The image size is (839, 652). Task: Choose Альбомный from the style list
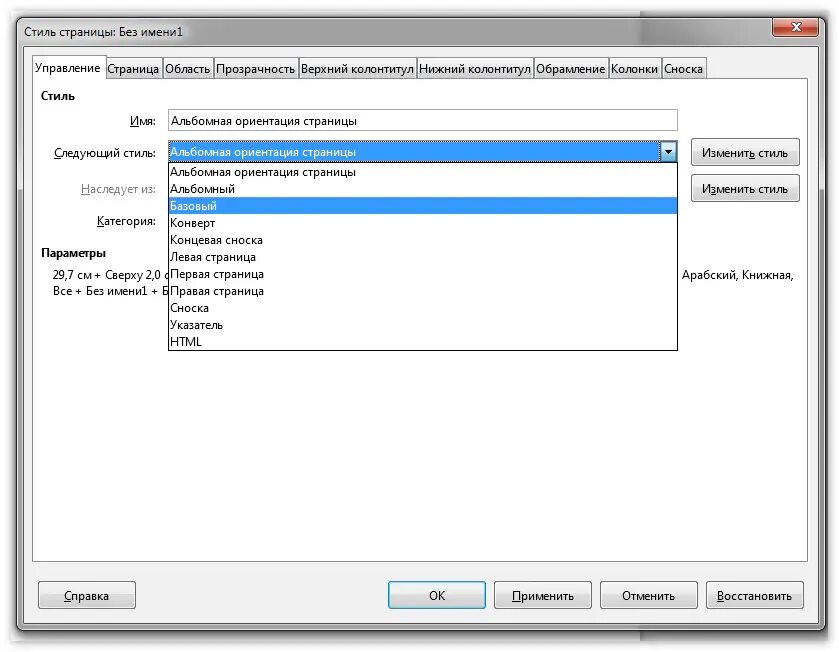423,189
